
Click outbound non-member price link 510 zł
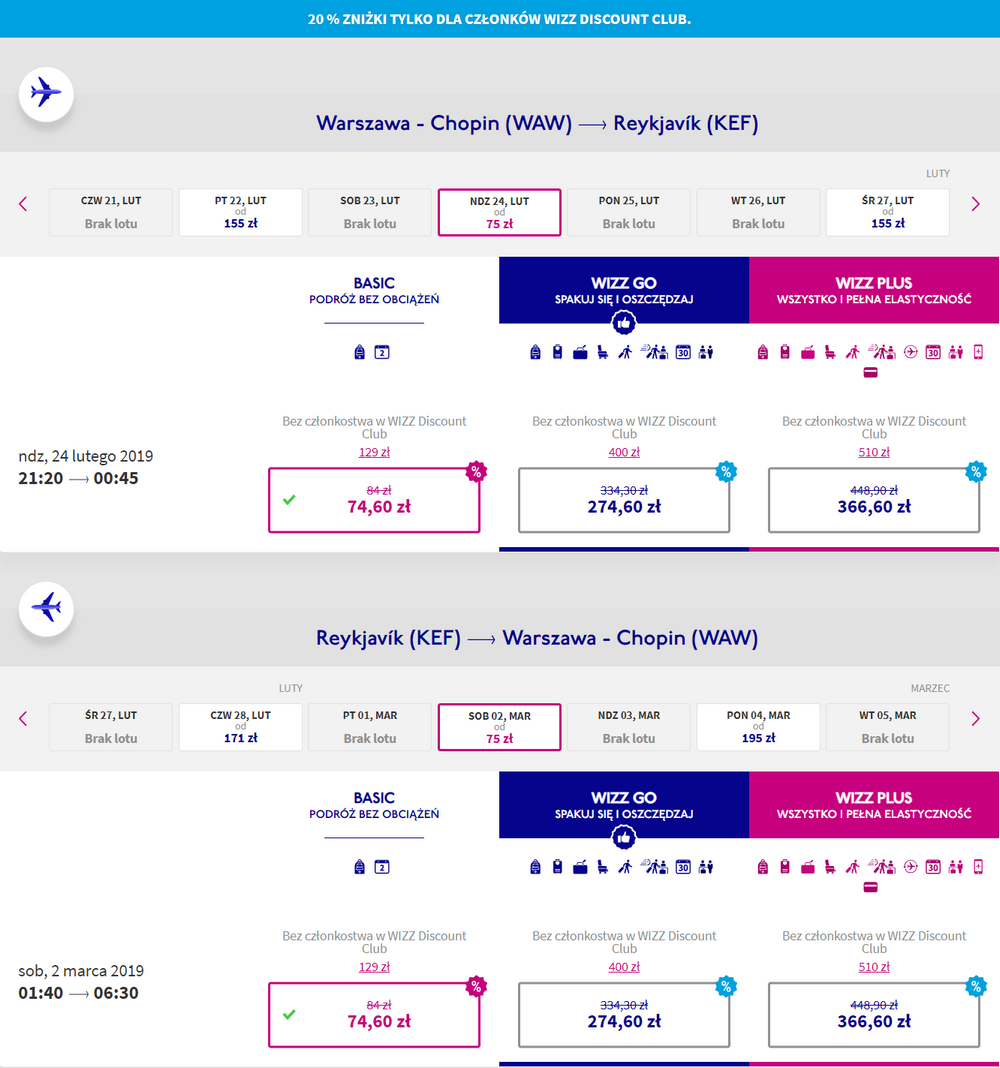click(874, 452)
